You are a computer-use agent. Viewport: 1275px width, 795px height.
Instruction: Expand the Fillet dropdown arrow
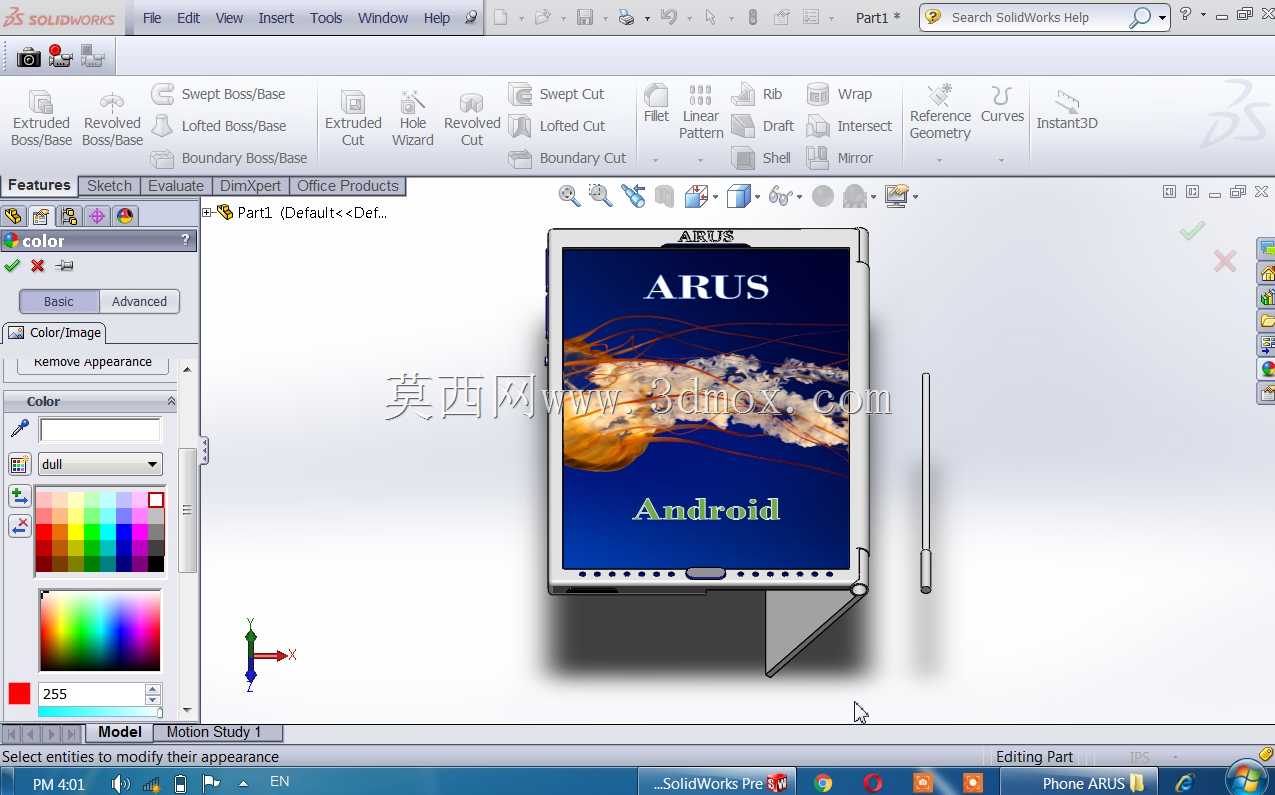655,160
